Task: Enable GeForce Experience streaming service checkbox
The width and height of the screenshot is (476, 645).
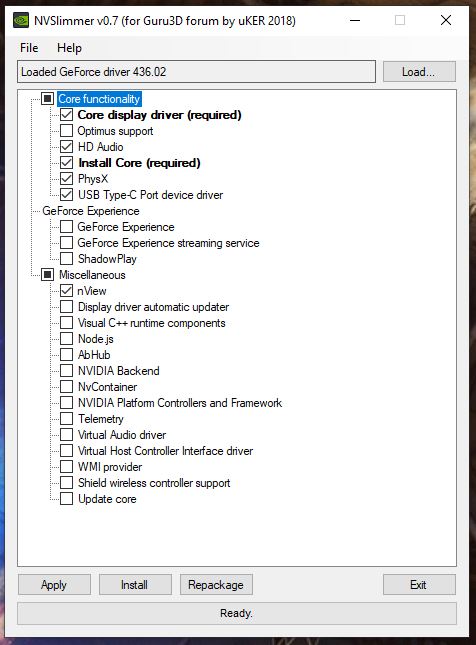Action: pyautogui.click(x=66, y=243)
